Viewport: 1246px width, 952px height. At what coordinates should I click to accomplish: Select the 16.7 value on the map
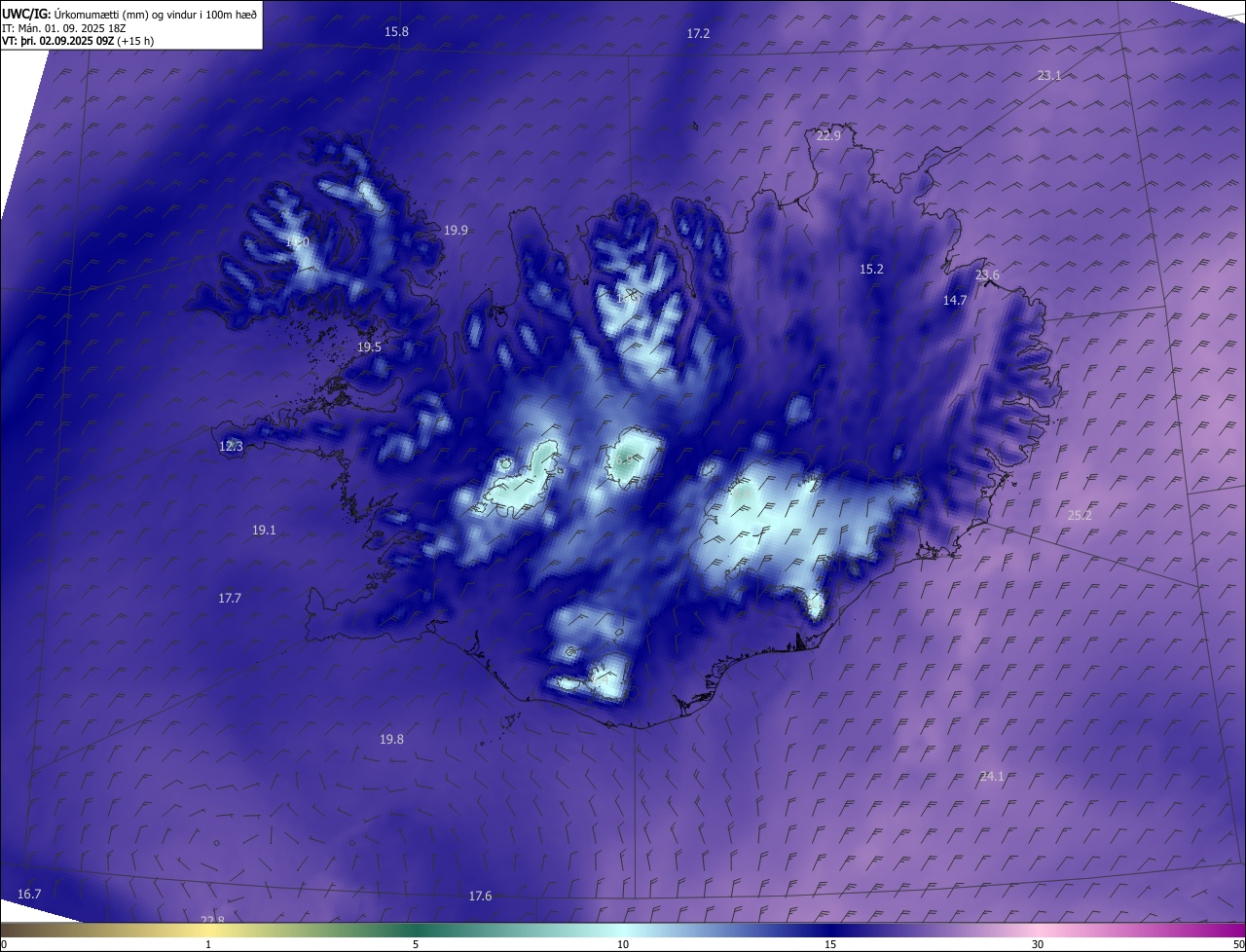pyautogui.click(x=29, y=894)
